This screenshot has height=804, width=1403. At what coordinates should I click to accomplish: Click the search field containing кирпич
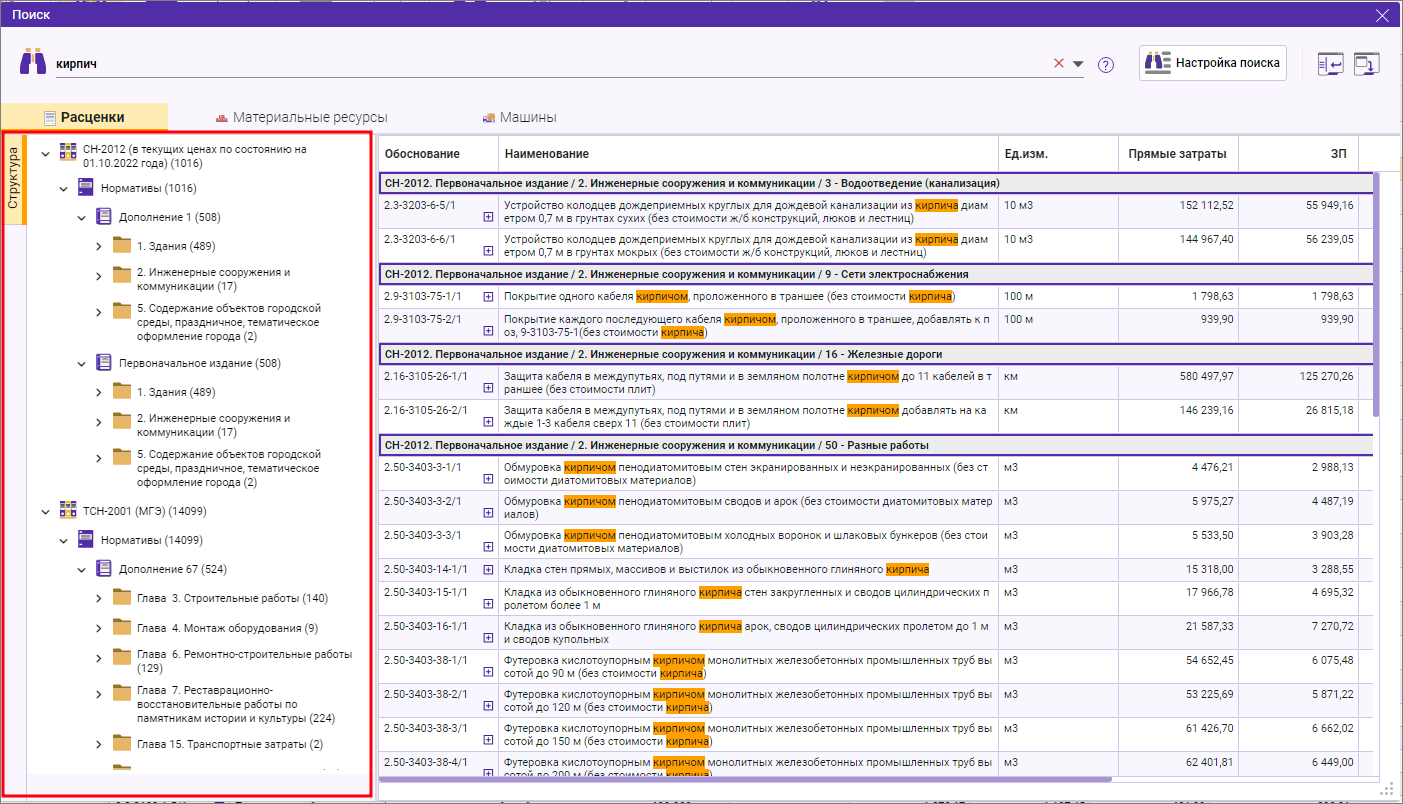(550, 63)
